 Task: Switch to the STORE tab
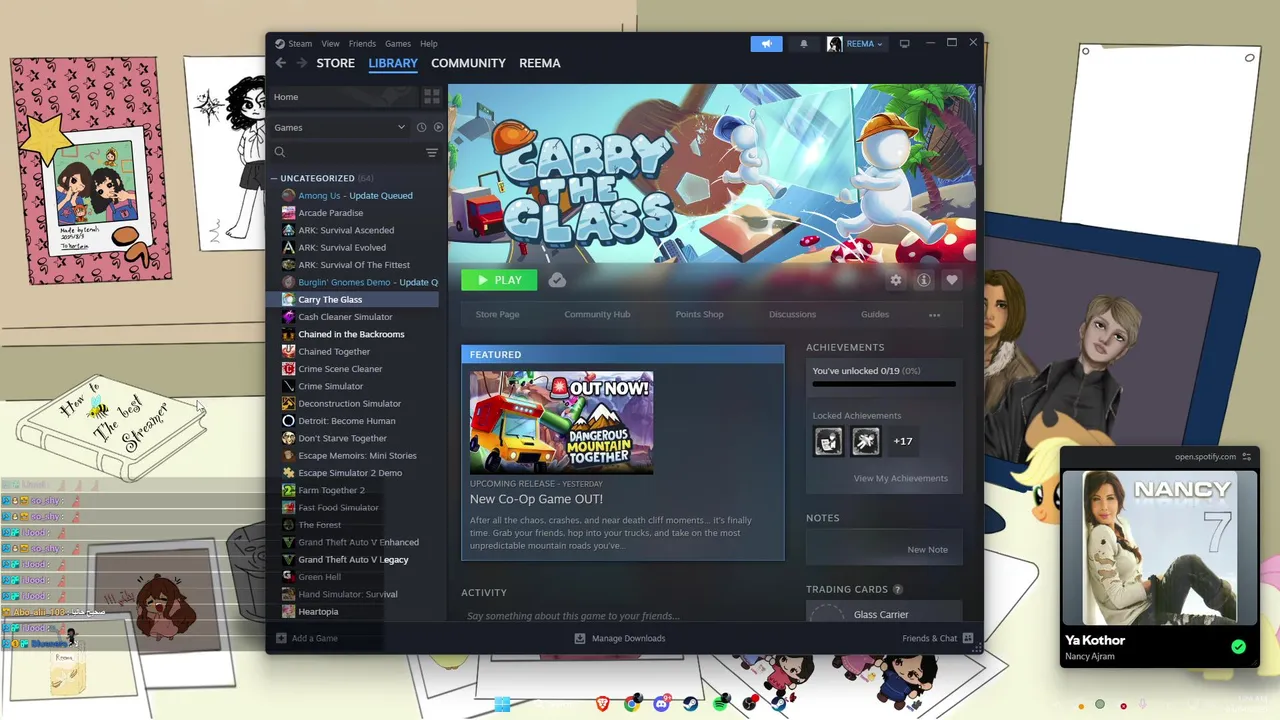[336, 63]
